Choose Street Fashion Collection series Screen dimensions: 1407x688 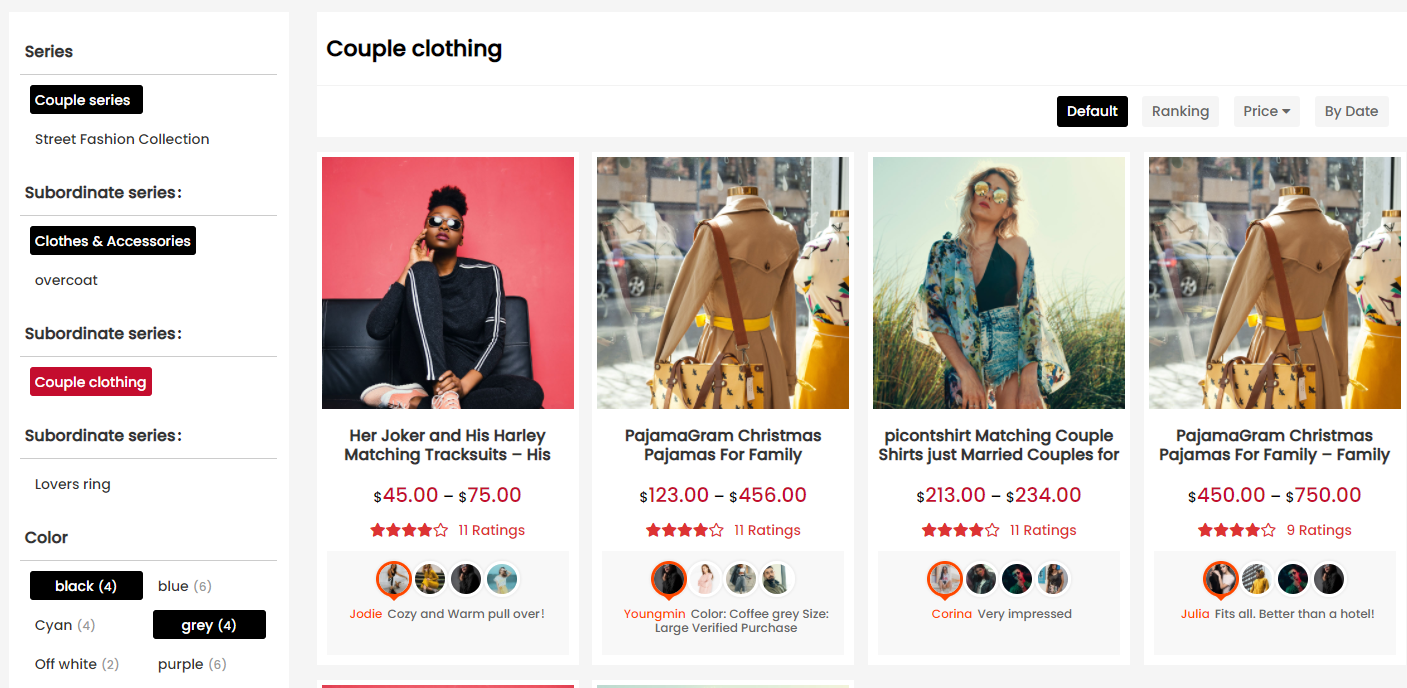[122, 139]
